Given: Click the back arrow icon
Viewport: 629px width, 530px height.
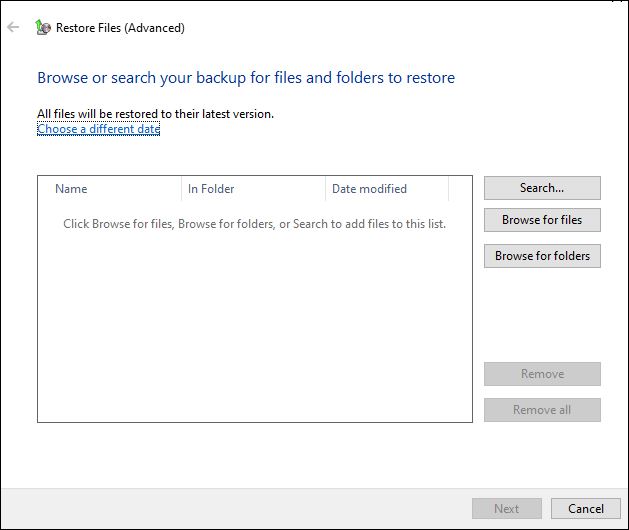Looking at the screenshot, I should click(13, 27).
